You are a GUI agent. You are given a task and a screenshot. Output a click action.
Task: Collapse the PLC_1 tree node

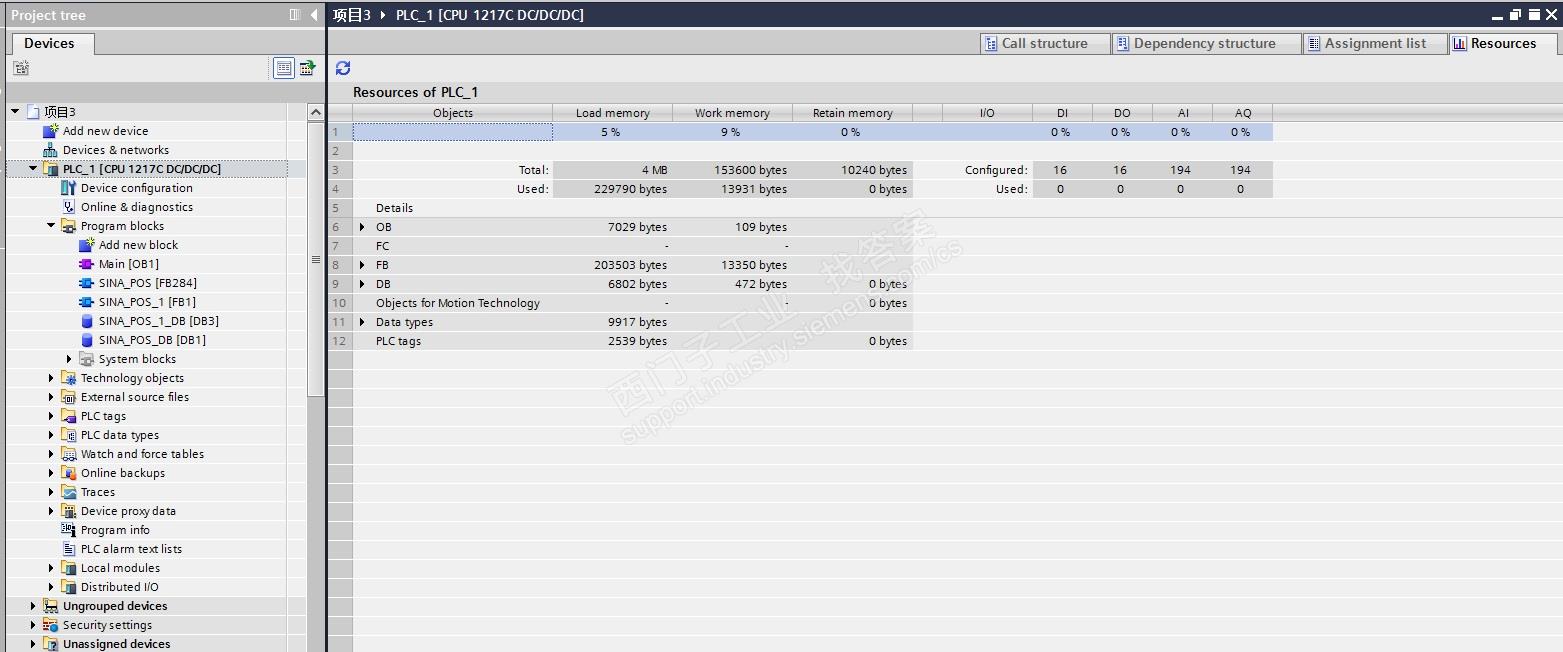(33, 169)
